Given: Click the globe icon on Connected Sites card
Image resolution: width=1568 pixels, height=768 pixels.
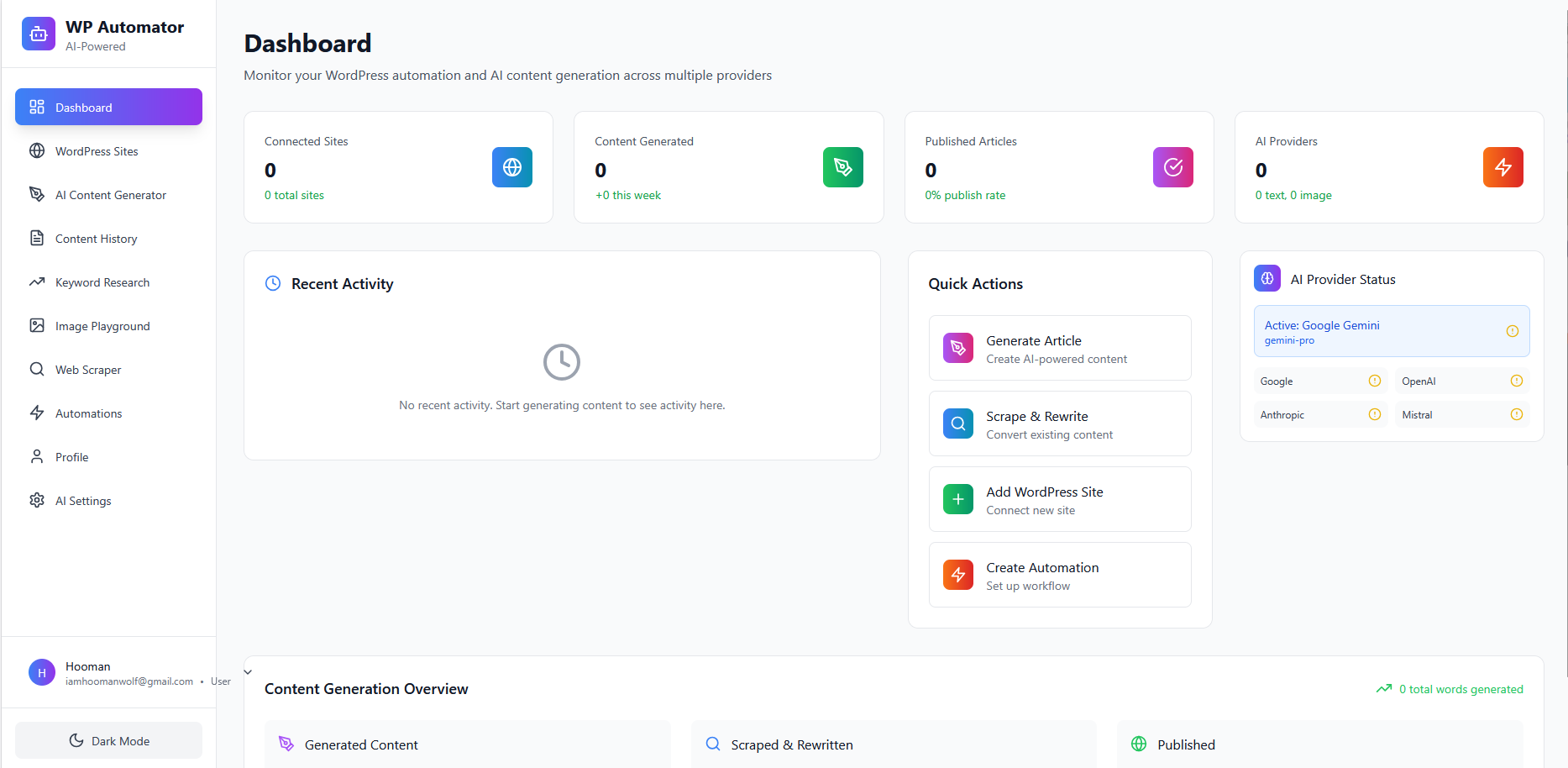Looking at the screenshot, I should pos(512,167).
